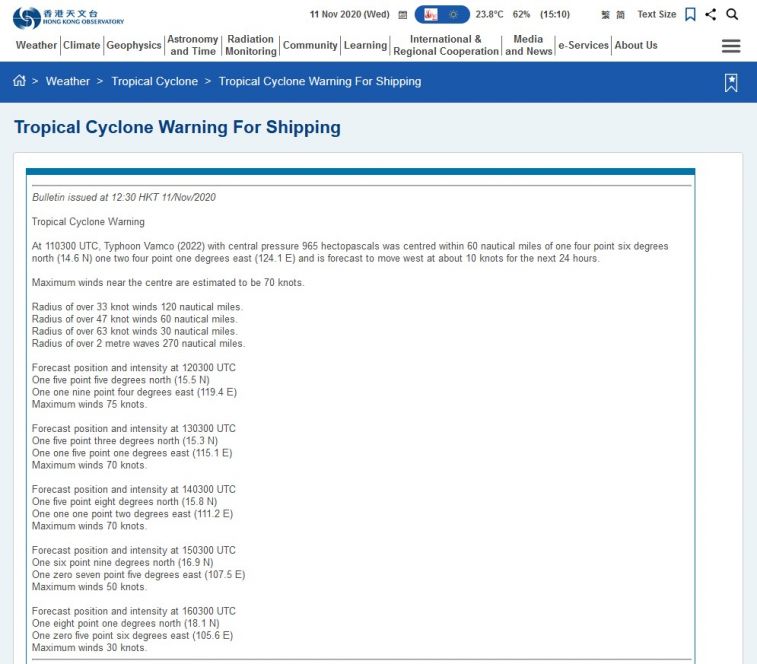This screenshot has height=664, width=757.
Task: Toggle the weather warning pill switch
Action: click(442, 15)
